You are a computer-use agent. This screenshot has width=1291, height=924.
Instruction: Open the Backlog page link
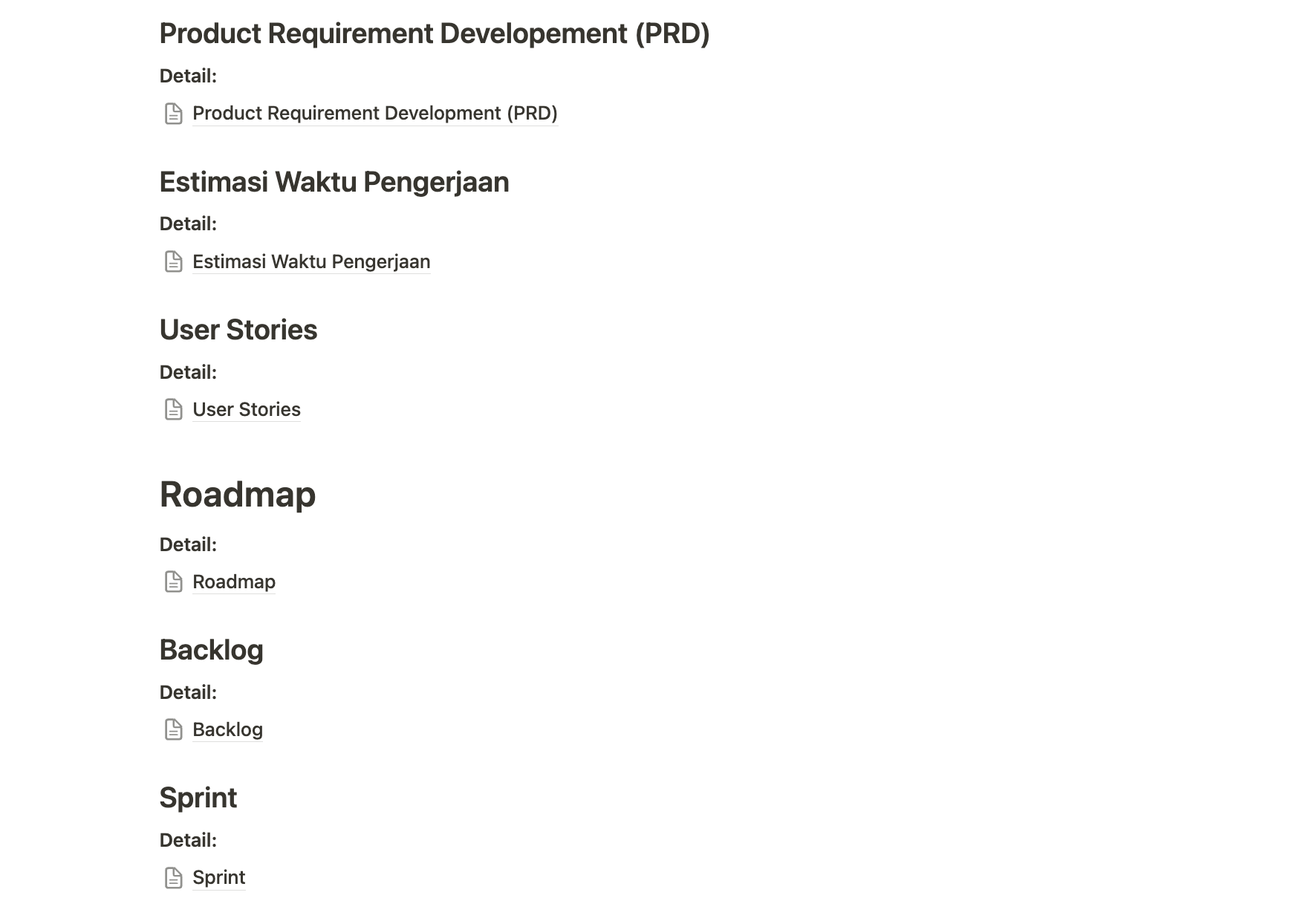(227, 729)
